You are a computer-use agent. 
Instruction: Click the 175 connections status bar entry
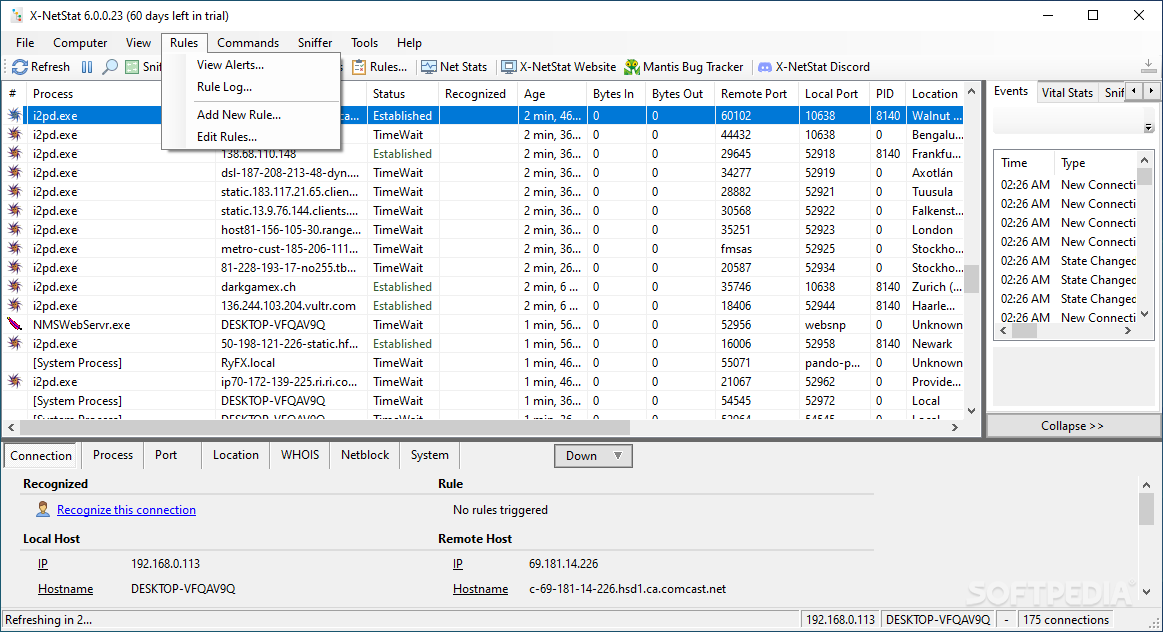[x=1067, y=619]
